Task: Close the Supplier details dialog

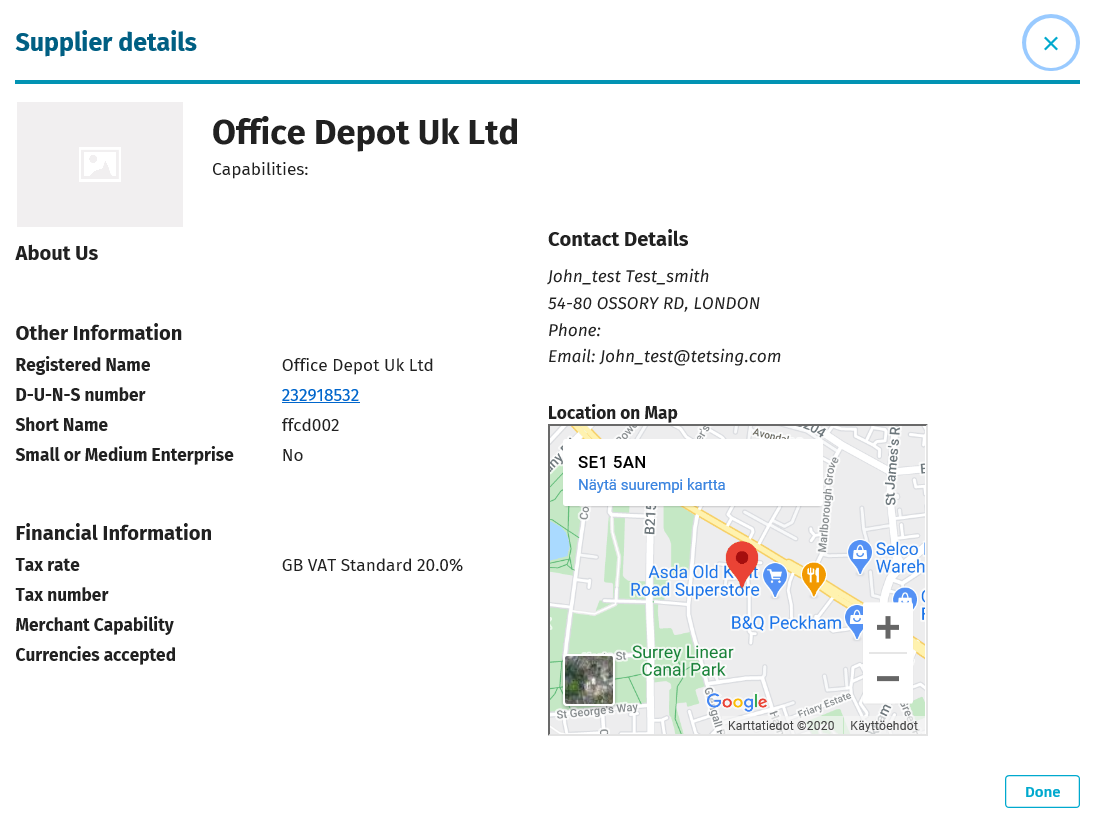Action: click(x=1050, y=43)
